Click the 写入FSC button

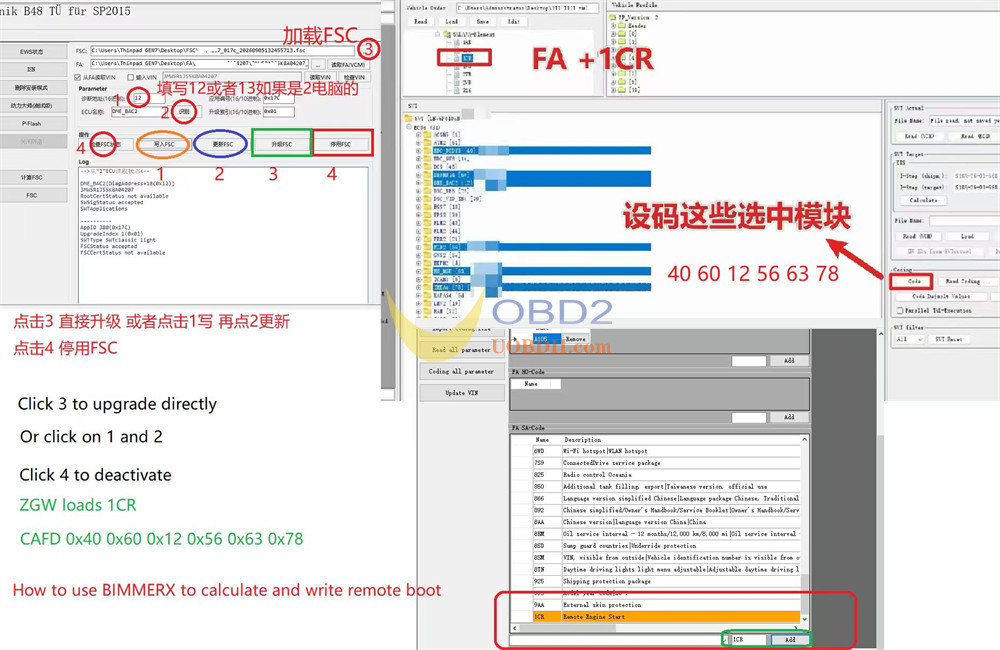pos(163,144)
